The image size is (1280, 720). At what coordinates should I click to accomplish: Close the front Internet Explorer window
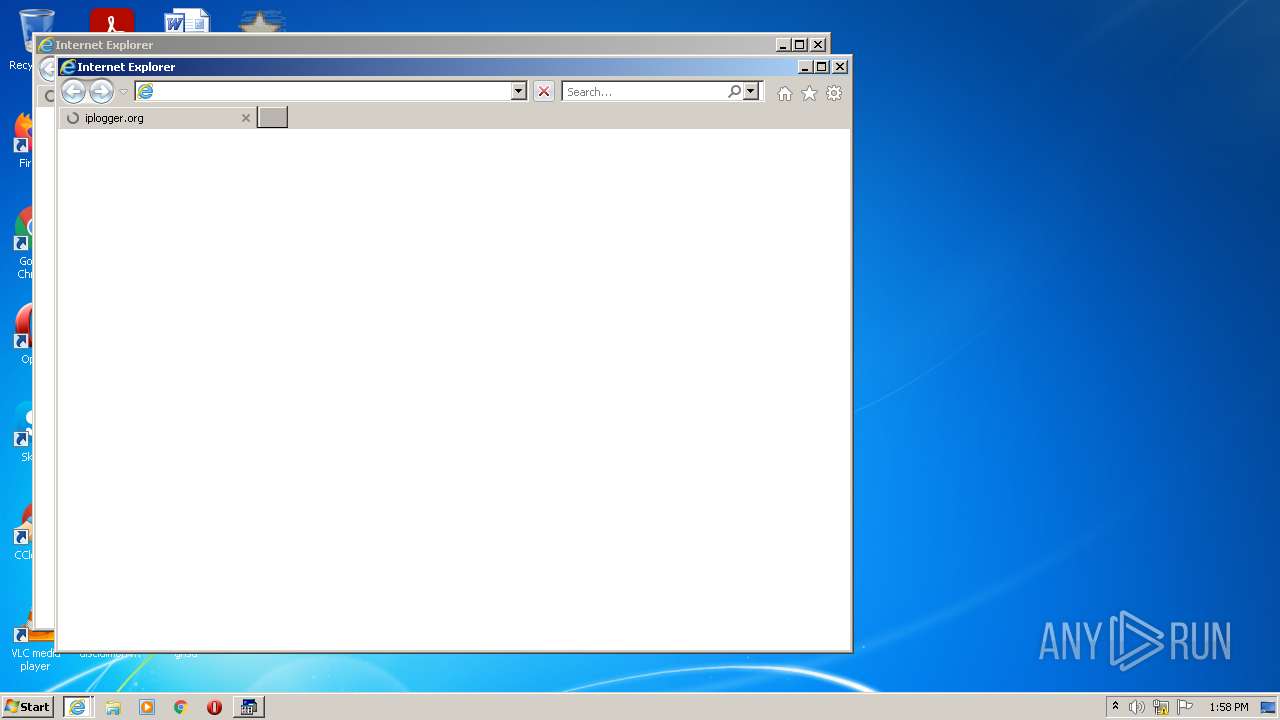coord(840,67)
